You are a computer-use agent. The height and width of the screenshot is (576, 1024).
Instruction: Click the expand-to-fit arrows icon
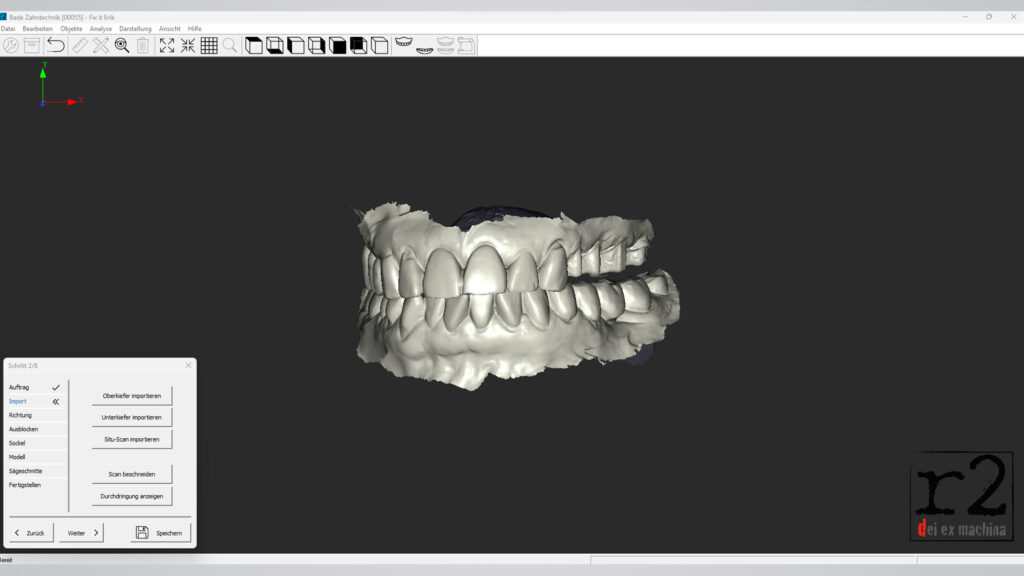pos(167,45)
